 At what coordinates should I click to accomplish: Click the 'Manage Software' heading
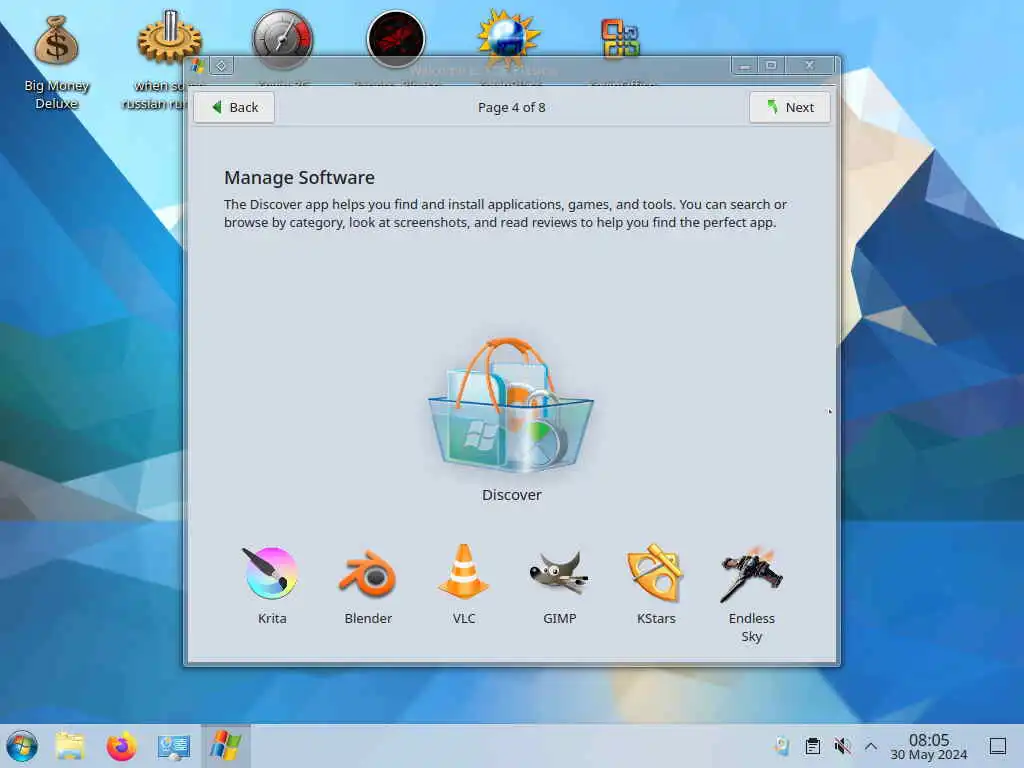pos(299,178)
